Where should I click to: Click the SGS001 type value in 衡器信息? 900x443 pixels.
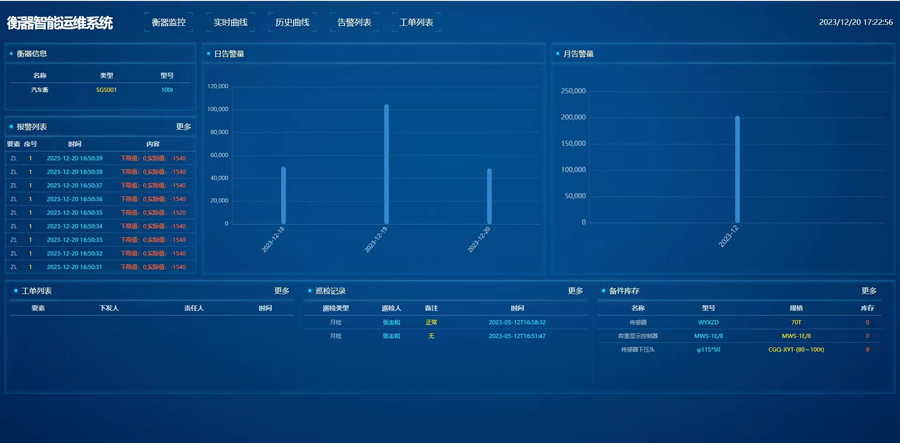tap(106, 90)
